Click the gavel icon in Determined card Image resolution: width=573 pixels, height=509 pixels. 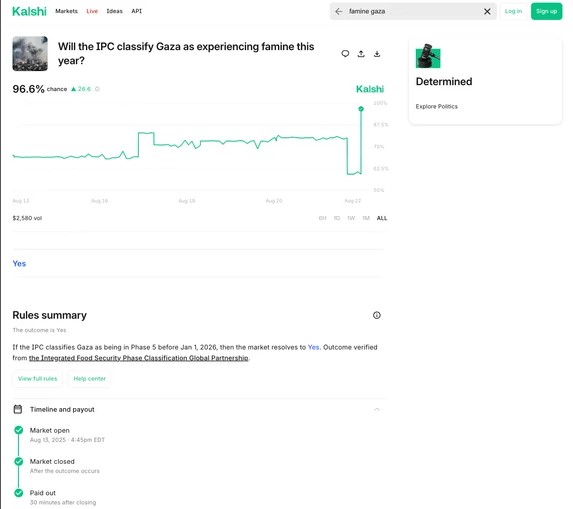click(428, 56)
